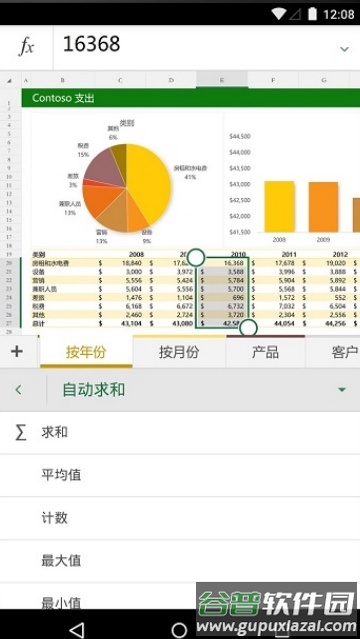This screenshot has height=639, width=360.
Task: Select row 27 header
Action: click(10, 323)
